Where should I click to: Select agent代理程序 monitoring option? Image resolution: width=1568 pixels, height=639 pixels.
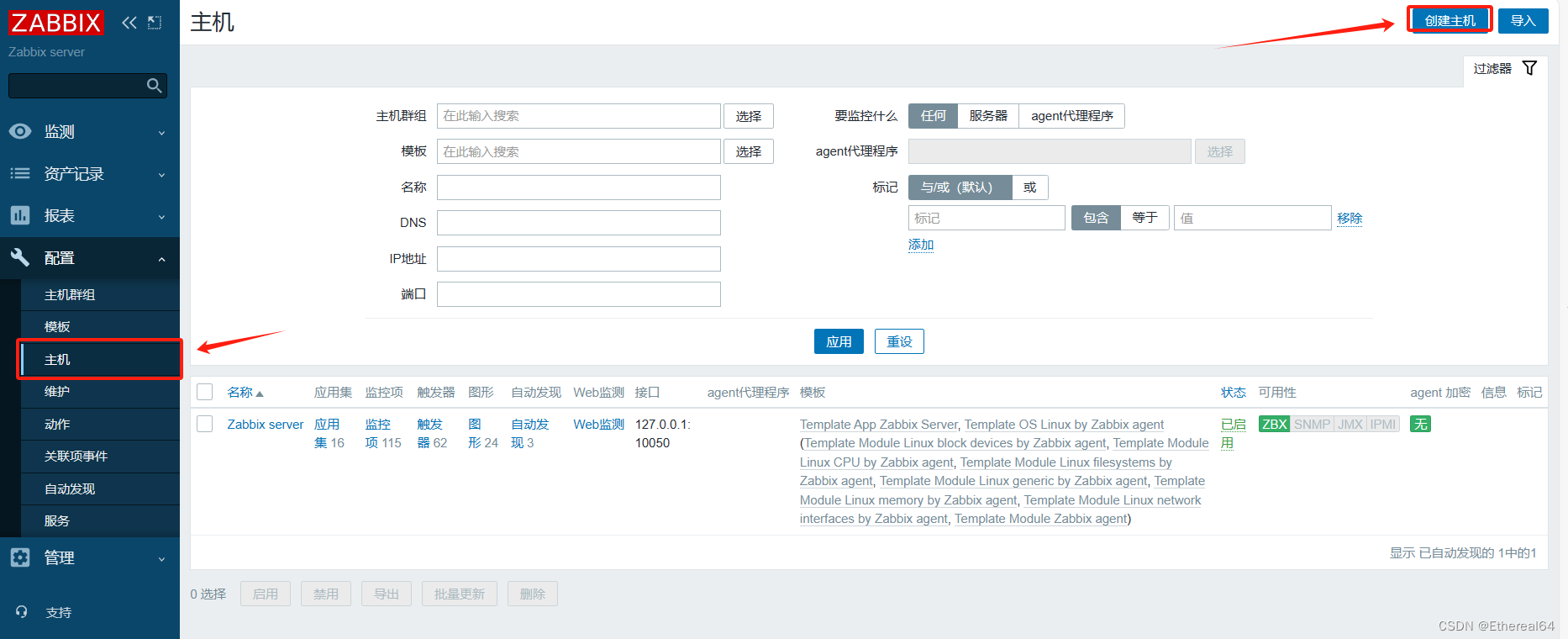1071,116
